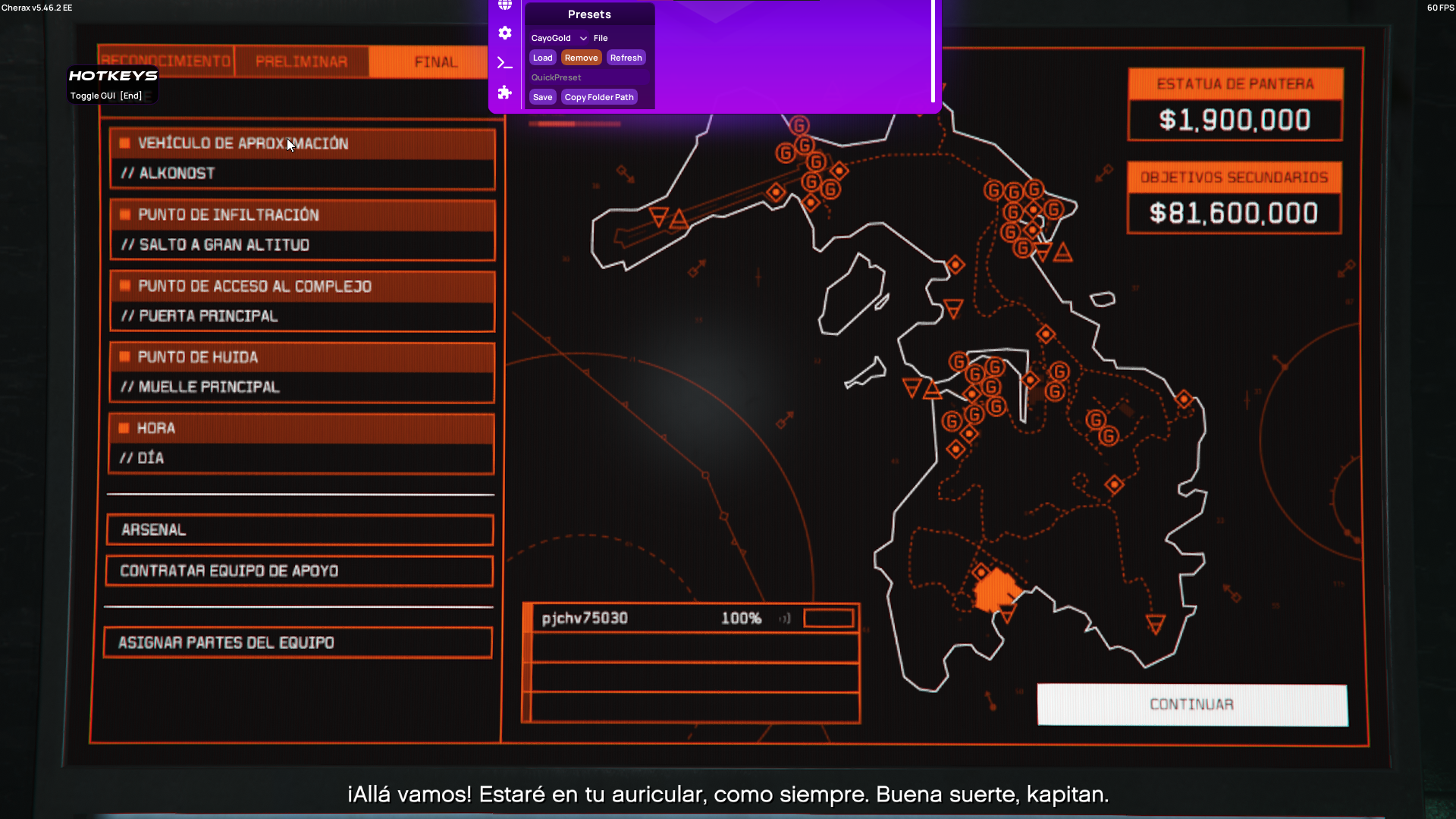Open the settings gear in Cherax sidebar
This screenshot has width=1456, height=819.
pyautogui.click(x=505, y=33)
